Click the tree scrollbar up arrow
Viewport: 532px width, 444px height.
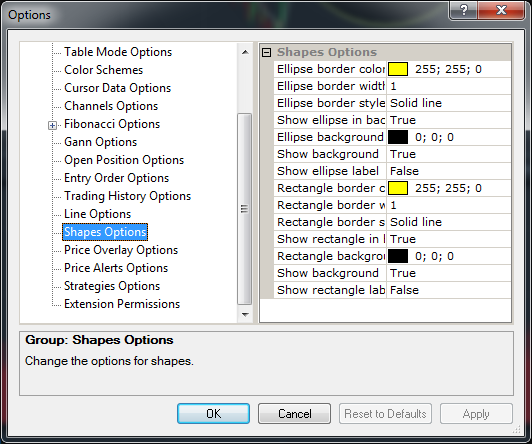tap(245, 52)
